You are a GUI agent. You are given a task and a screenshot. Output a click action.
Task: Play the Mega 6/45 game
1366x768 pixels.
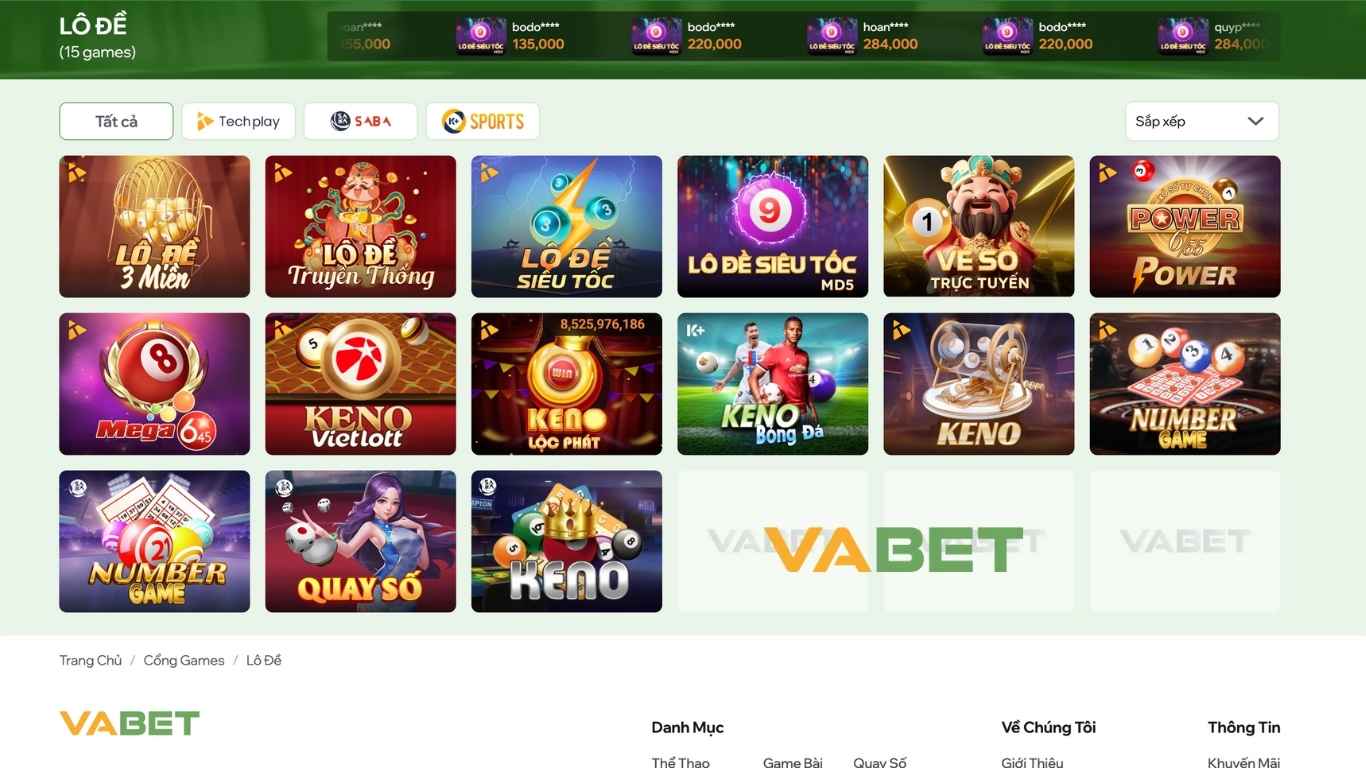coord(154,384)
